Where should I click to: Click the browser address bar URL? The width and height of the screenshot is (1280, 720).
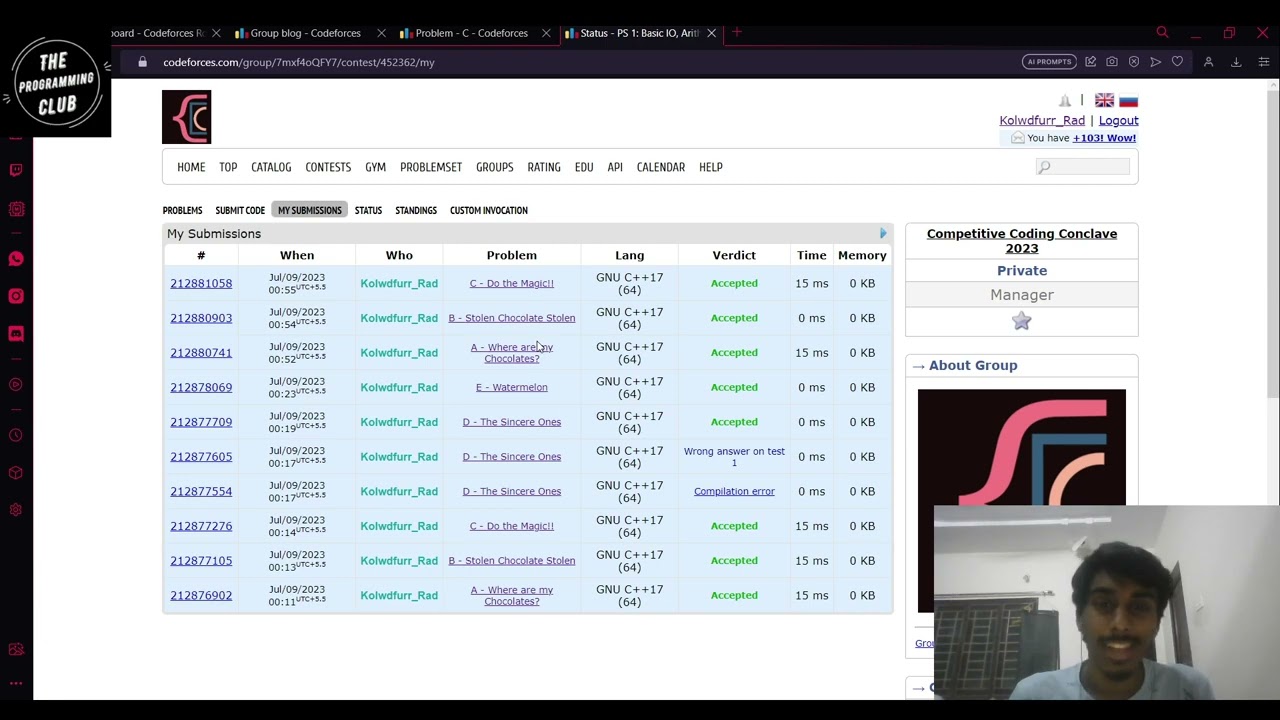(x=298, y=62)
